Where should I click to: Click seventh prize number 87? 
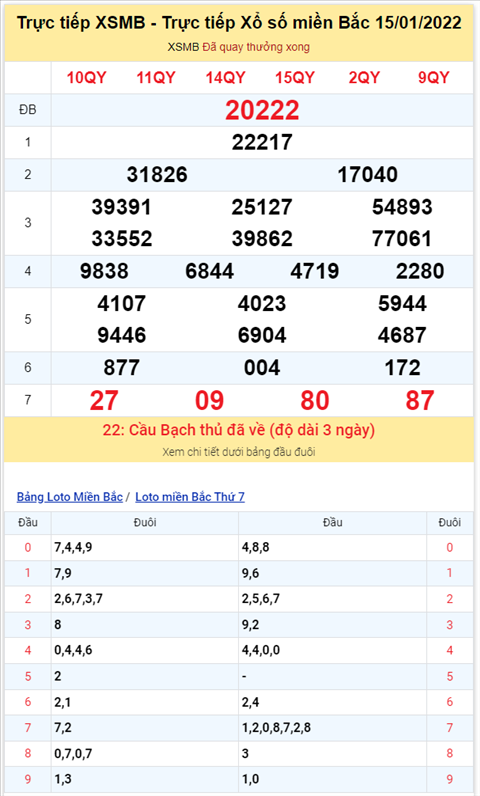click(420, 401)
